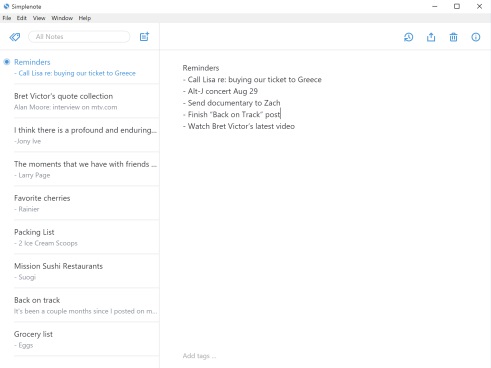Share the current note
The image size is (491, 368).
click(x=431, y=37)
